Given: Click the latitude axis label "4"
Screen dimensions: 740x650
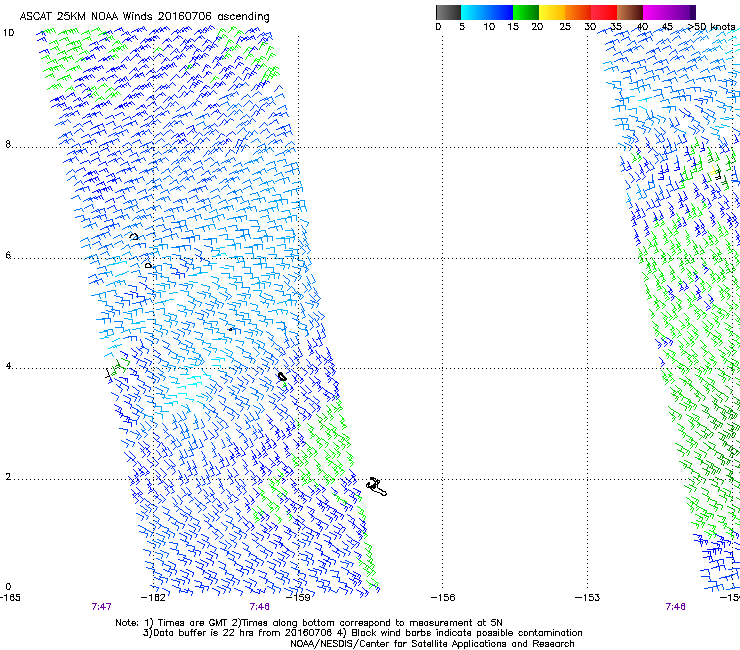Looking at the screenshot, I should point(8,366).
